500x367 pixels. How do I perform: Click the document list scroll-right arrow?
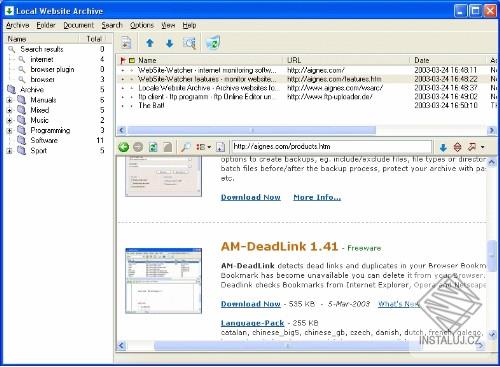pos(492,130)
